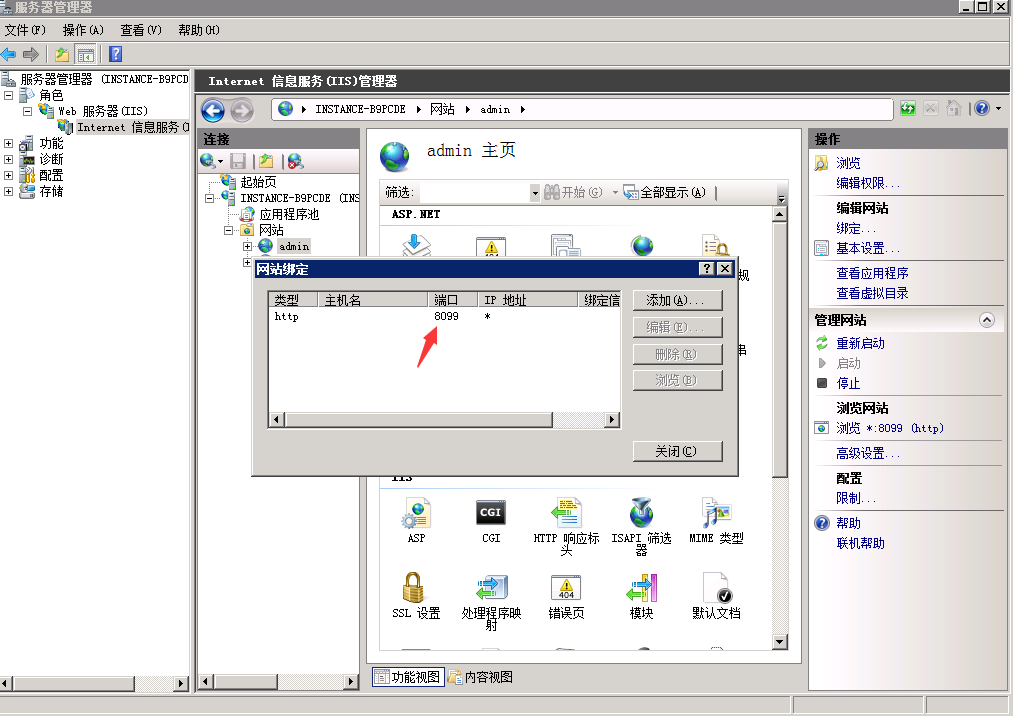Image resolution: width=1013 pixels, height=716 pixels.
Task: Click the forward arrow in Server Manager toolbar
Action: (x=31, y=55)
